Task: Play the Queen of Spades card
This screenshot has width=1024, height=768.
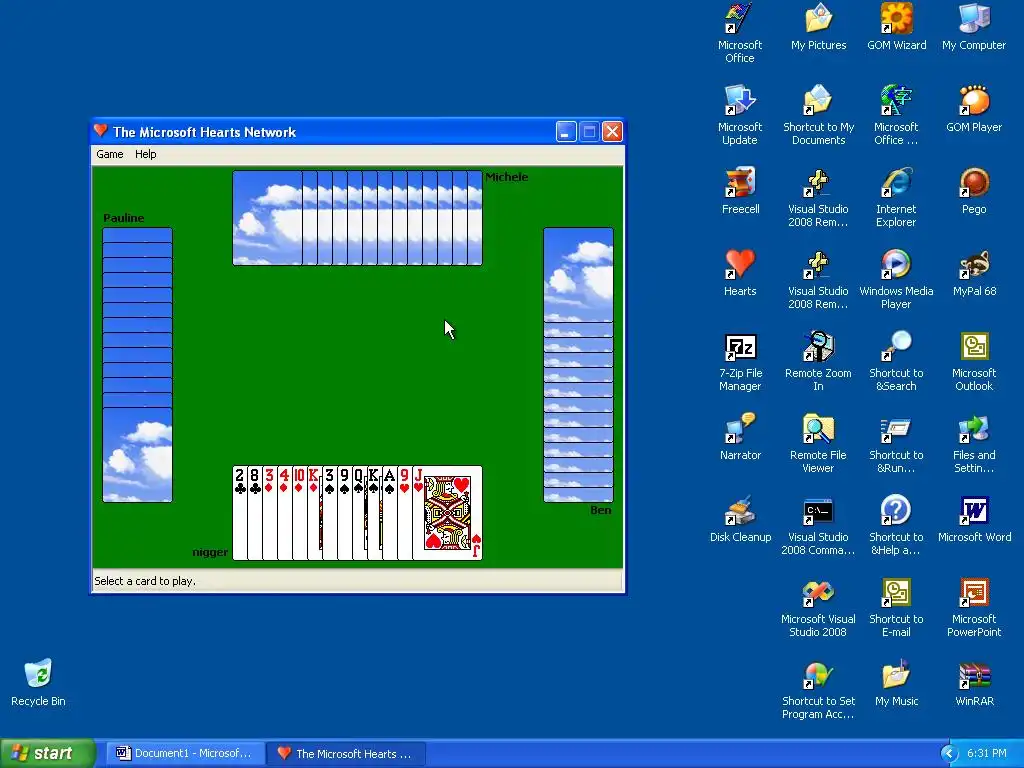Action: [x=360, y=513]
